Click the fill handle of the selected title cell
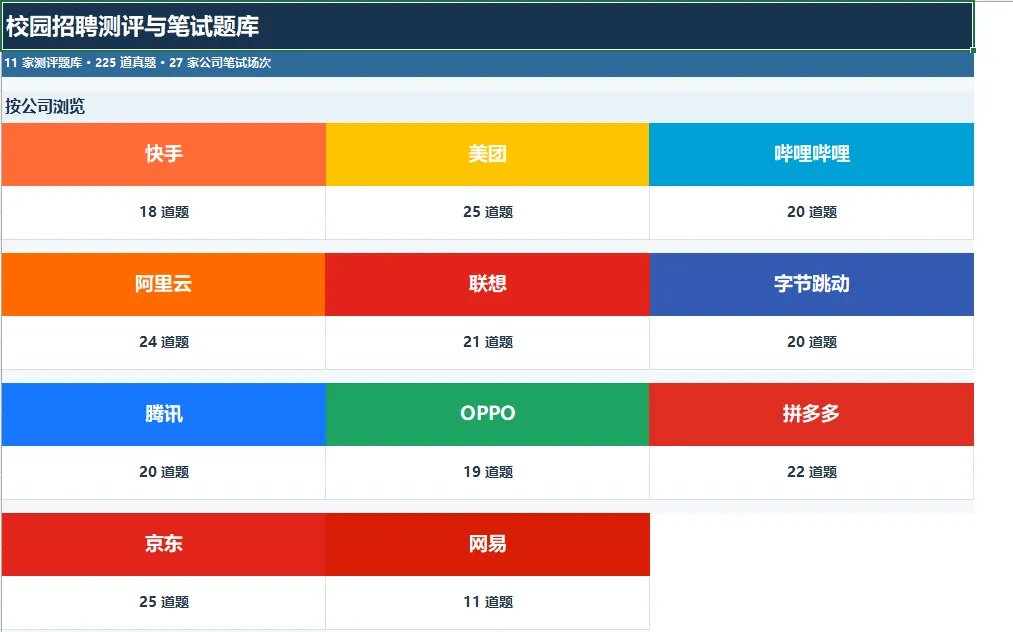 click(973, 50)
